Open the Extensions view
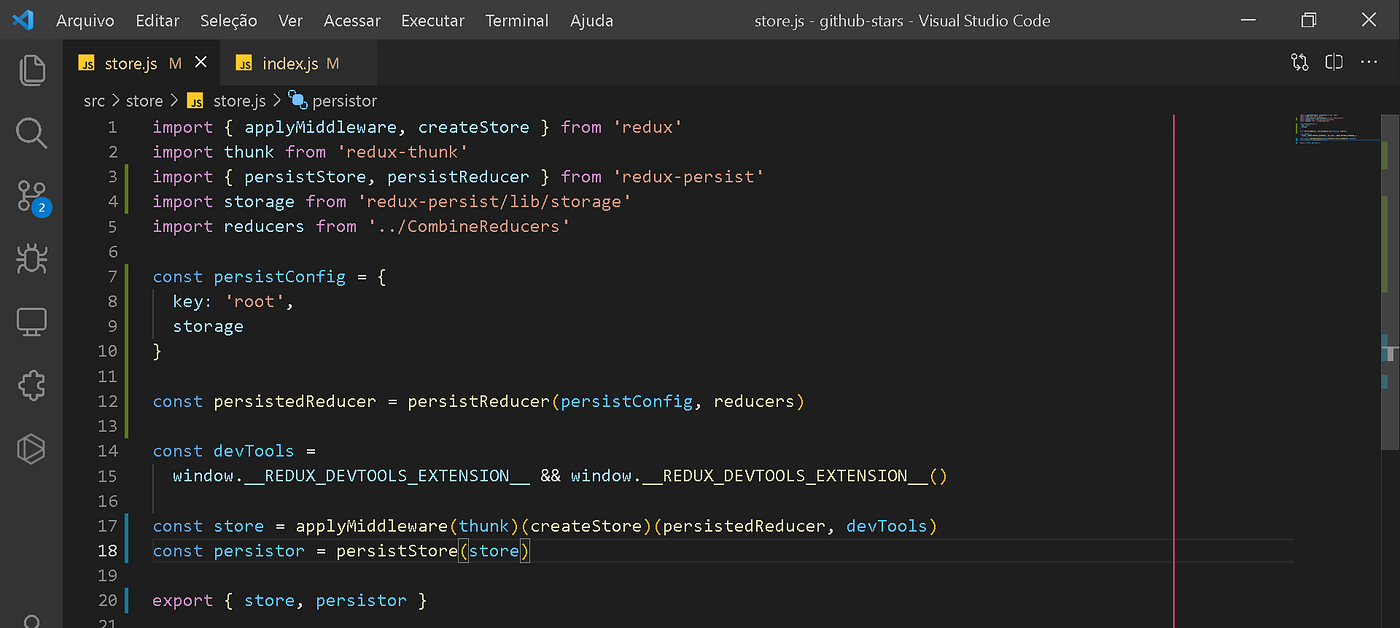Viewport: 1400px width, 628px height. click(32, 385)
